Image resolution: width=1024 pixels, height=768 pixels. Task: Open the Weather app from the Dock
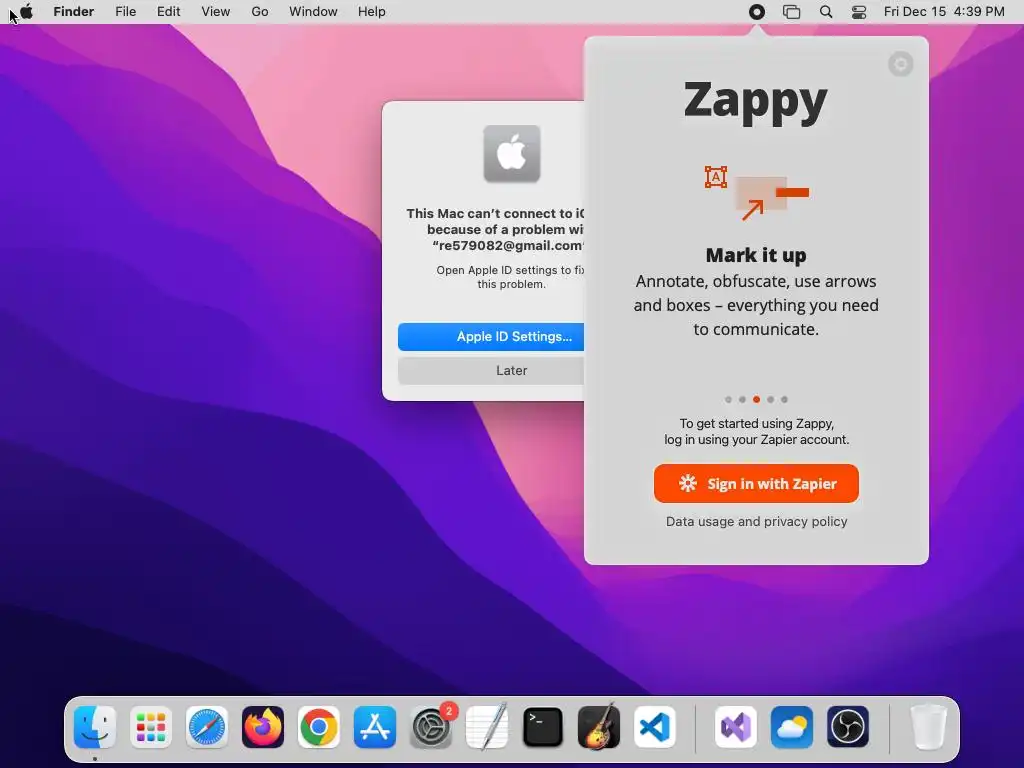point(792,727)
